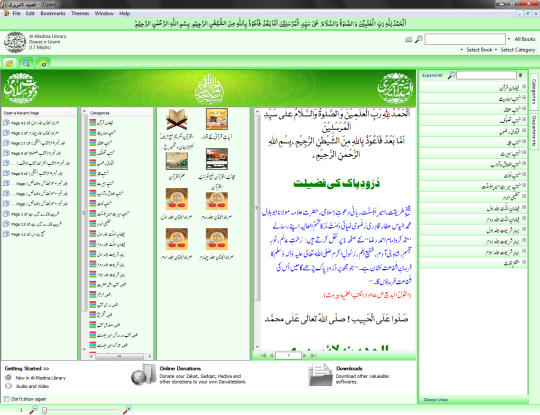The width and height of the screenshot is (540, 415).
Task: Go to first page in reader navigation
Action: coord(263,355)
